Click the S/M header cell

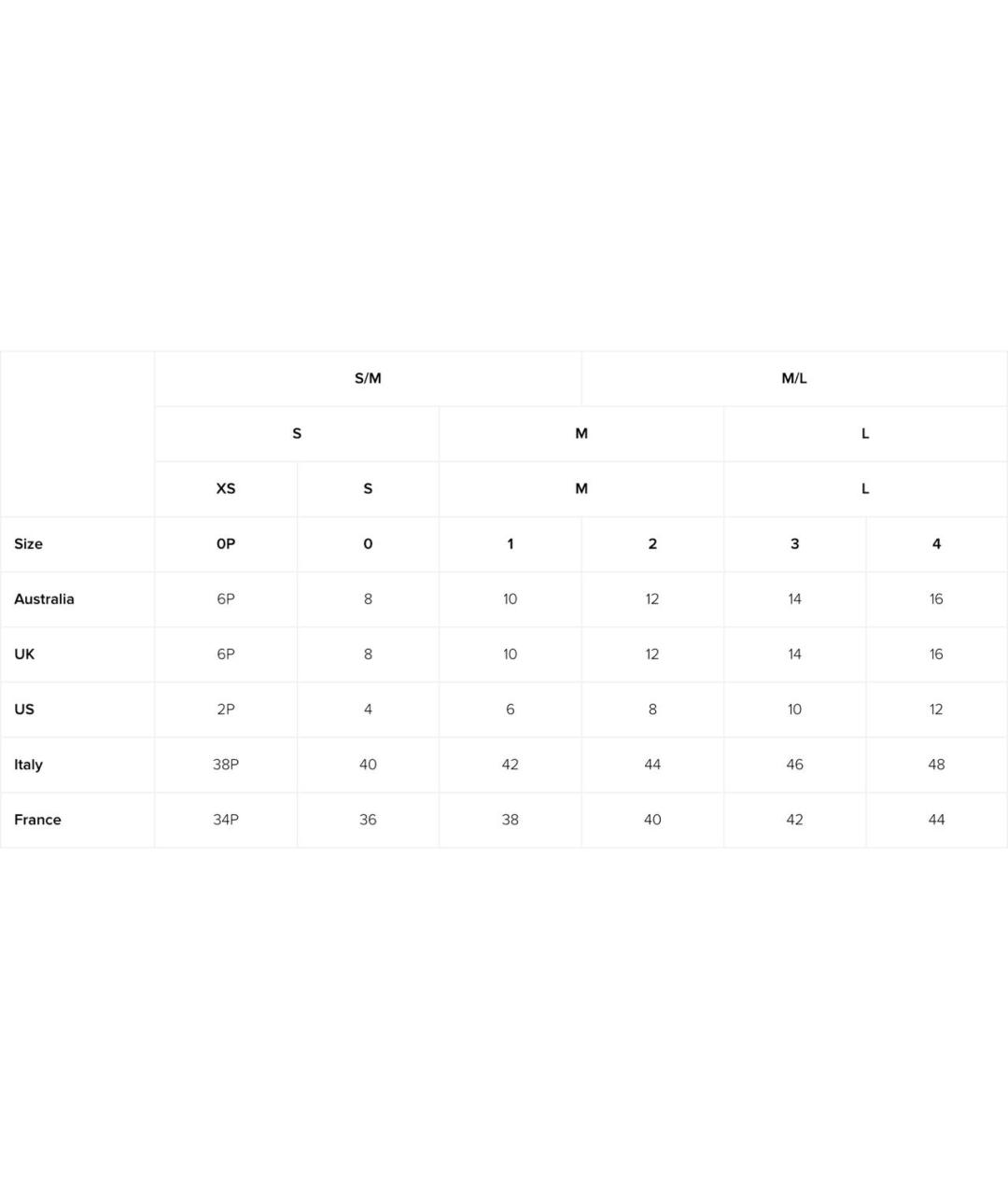coord(368,378)
